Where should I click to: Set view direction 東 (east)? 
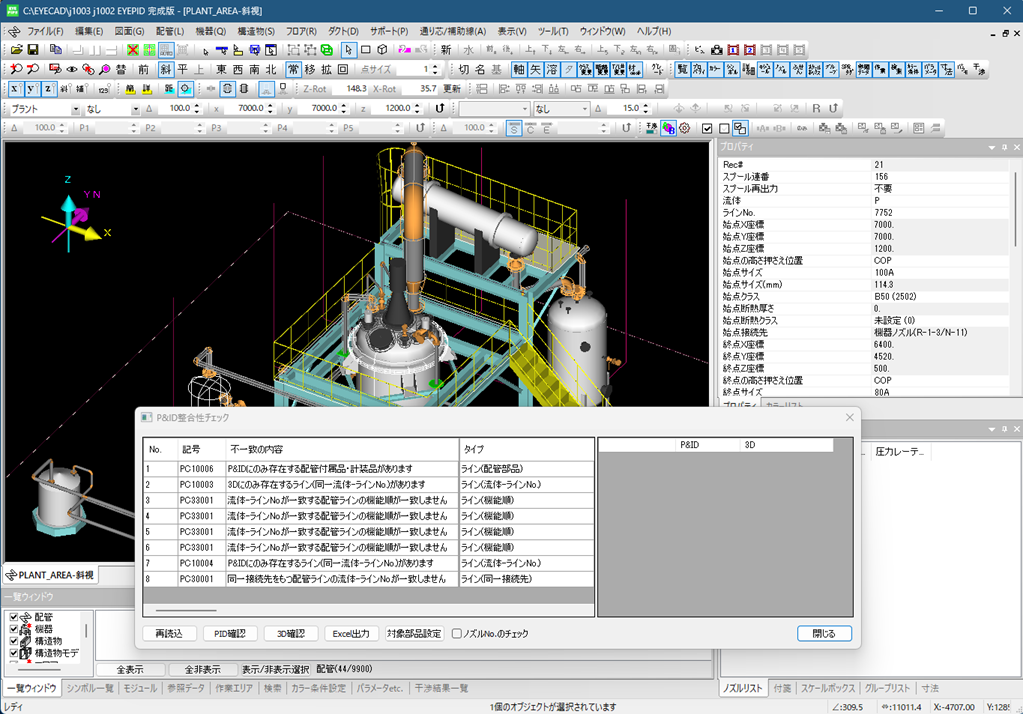coord(221,69)
